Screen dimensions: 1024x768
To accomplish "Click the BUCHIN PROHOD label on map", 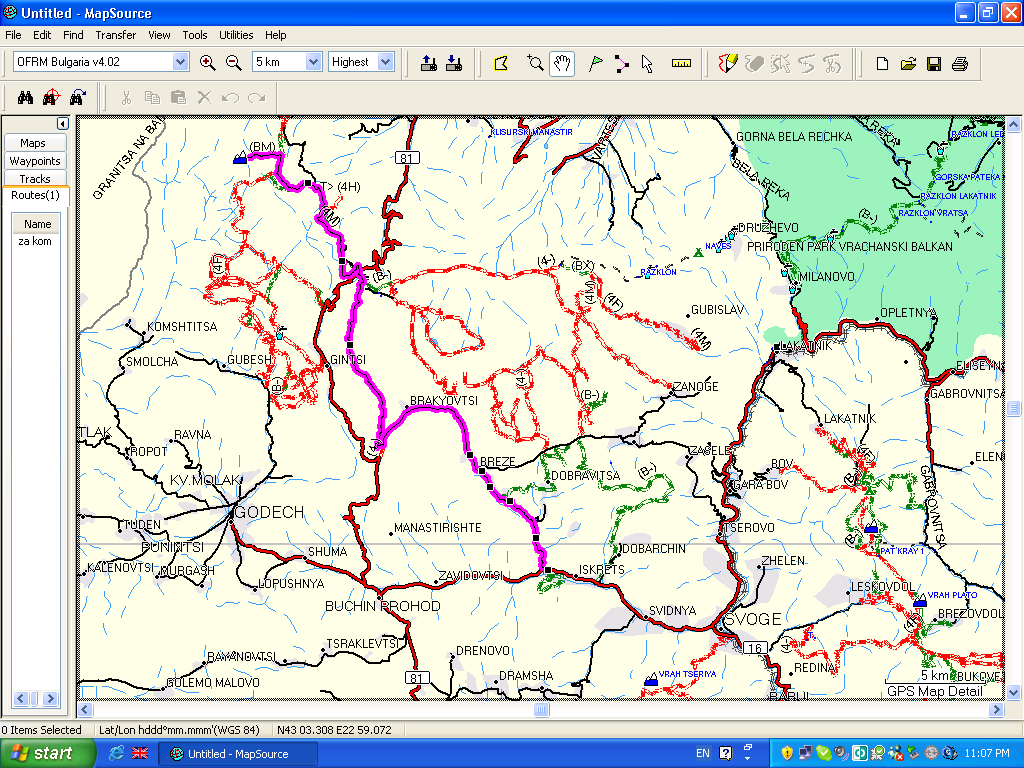I will coord(383,606).
